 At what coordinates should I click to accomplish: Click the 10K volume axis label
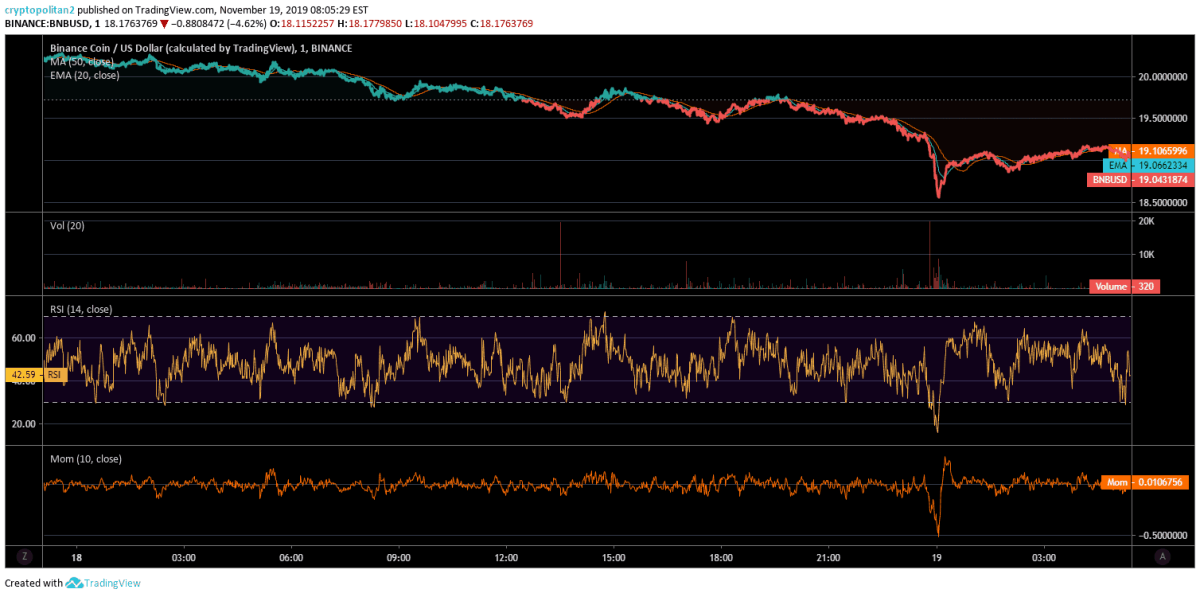(1148, 254)
